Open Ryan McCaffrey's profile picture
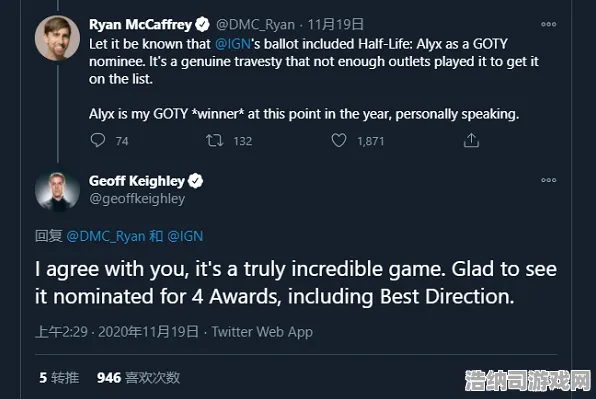This screenshot has width=596, height=399. pos(57,38)
